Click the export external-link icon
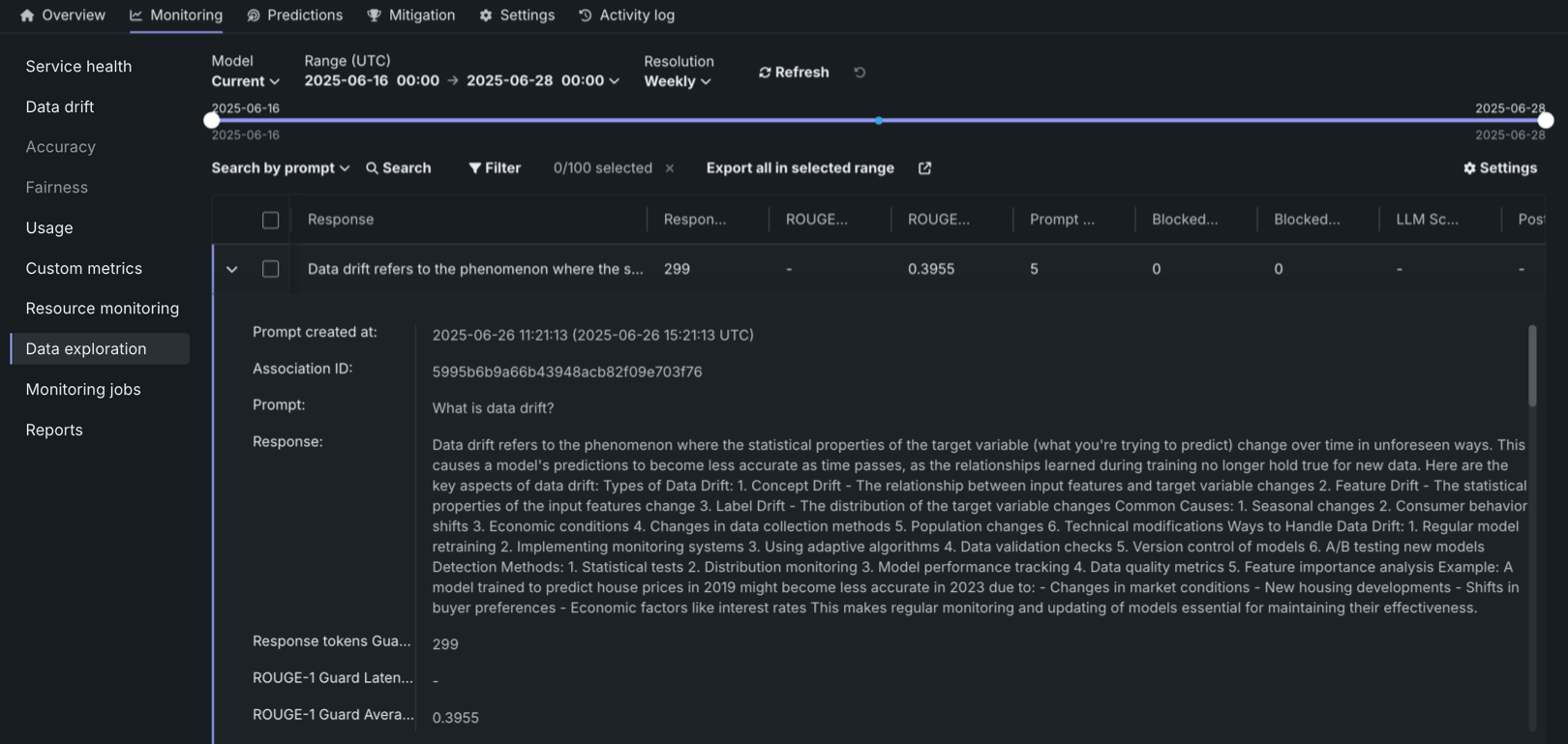 [924, 168]
